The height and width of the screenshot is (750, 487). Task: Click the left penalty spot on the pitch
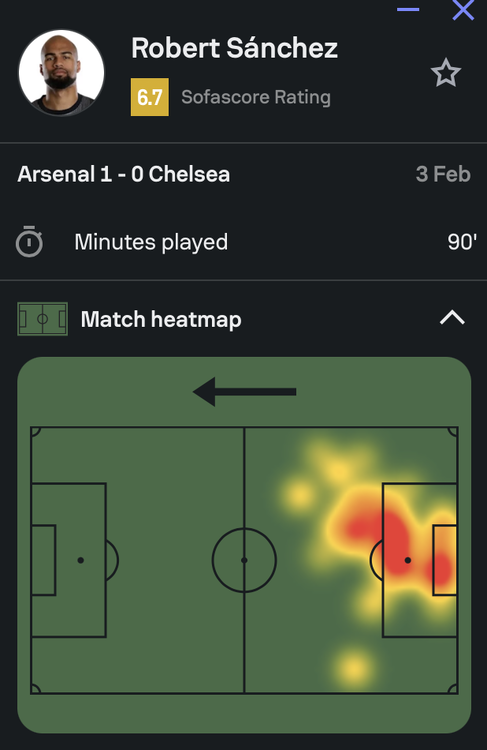tap(80, 560)
